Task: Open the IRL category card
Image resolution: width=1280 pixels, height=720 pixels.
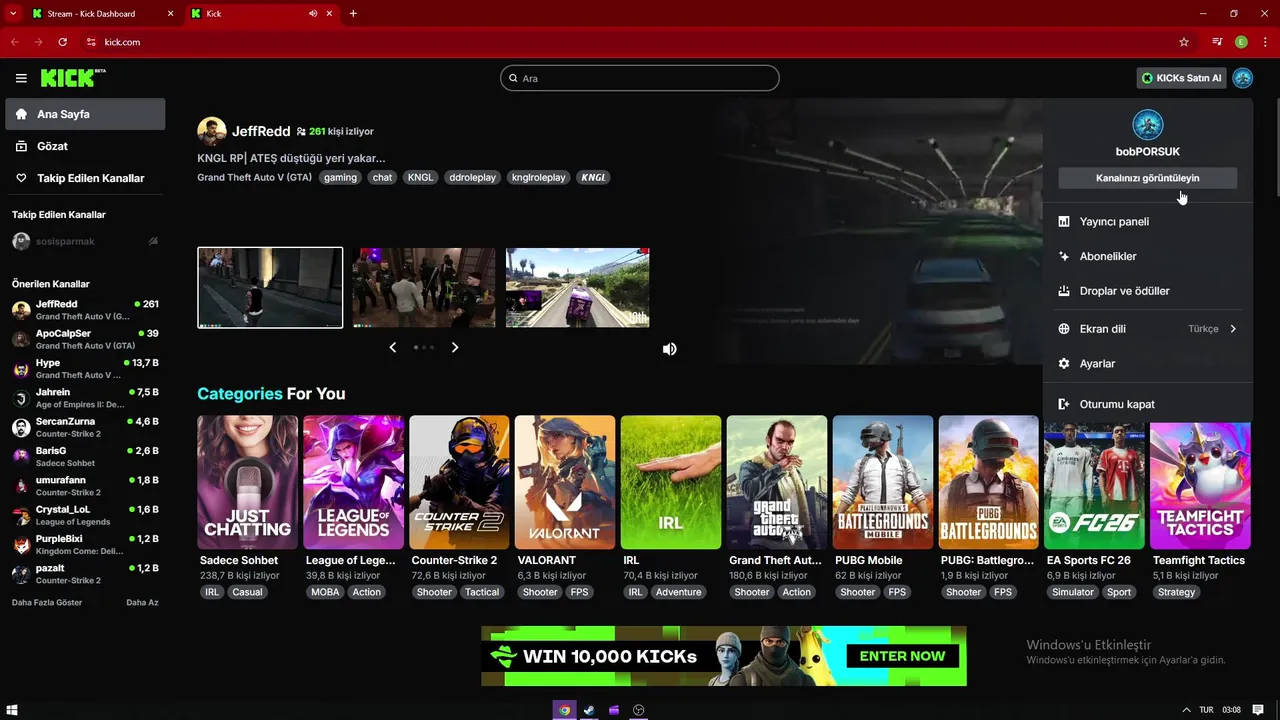Action: [x=670, y=482]
